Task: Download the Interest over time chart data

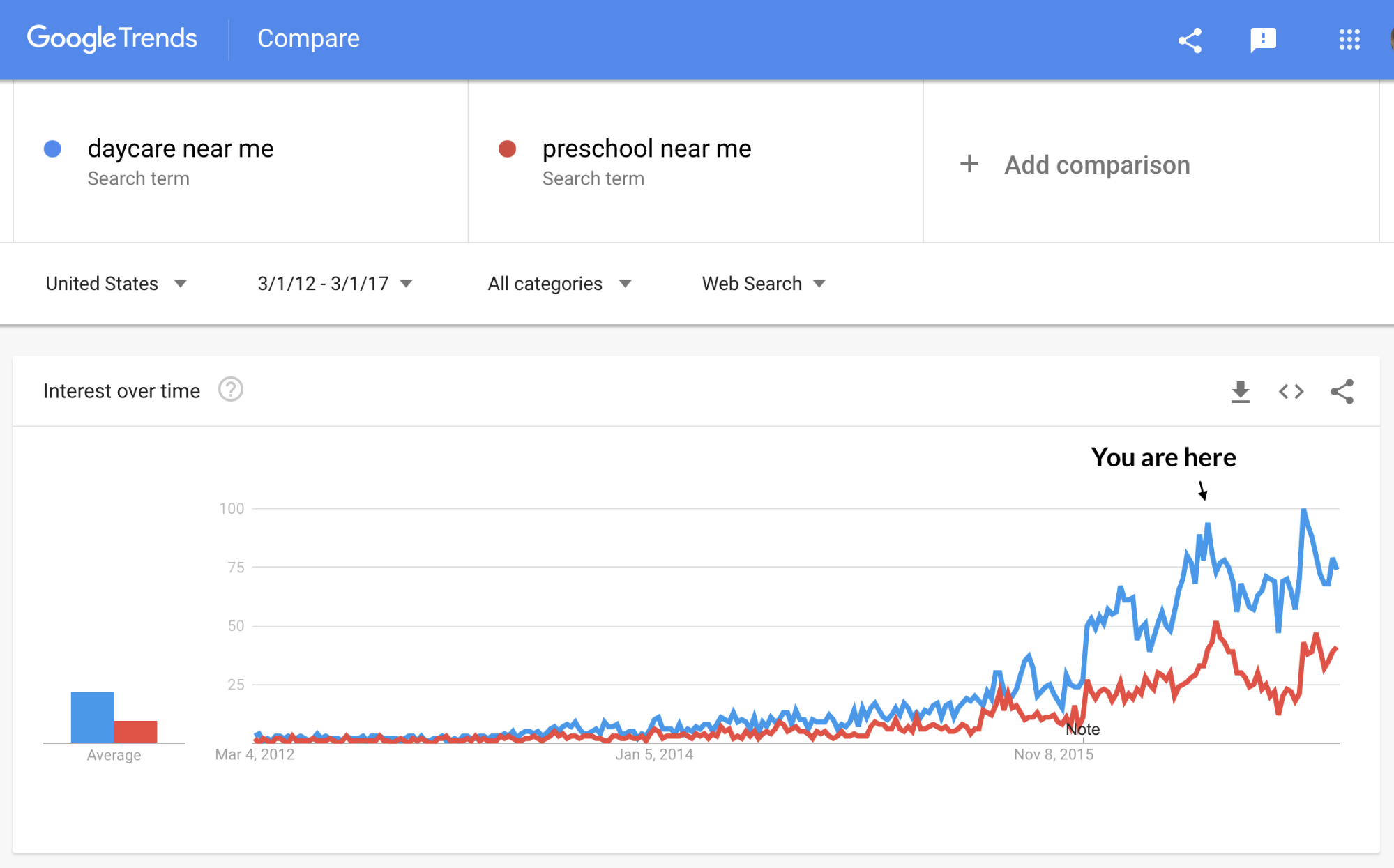Action: click(x=1240, y=392)
